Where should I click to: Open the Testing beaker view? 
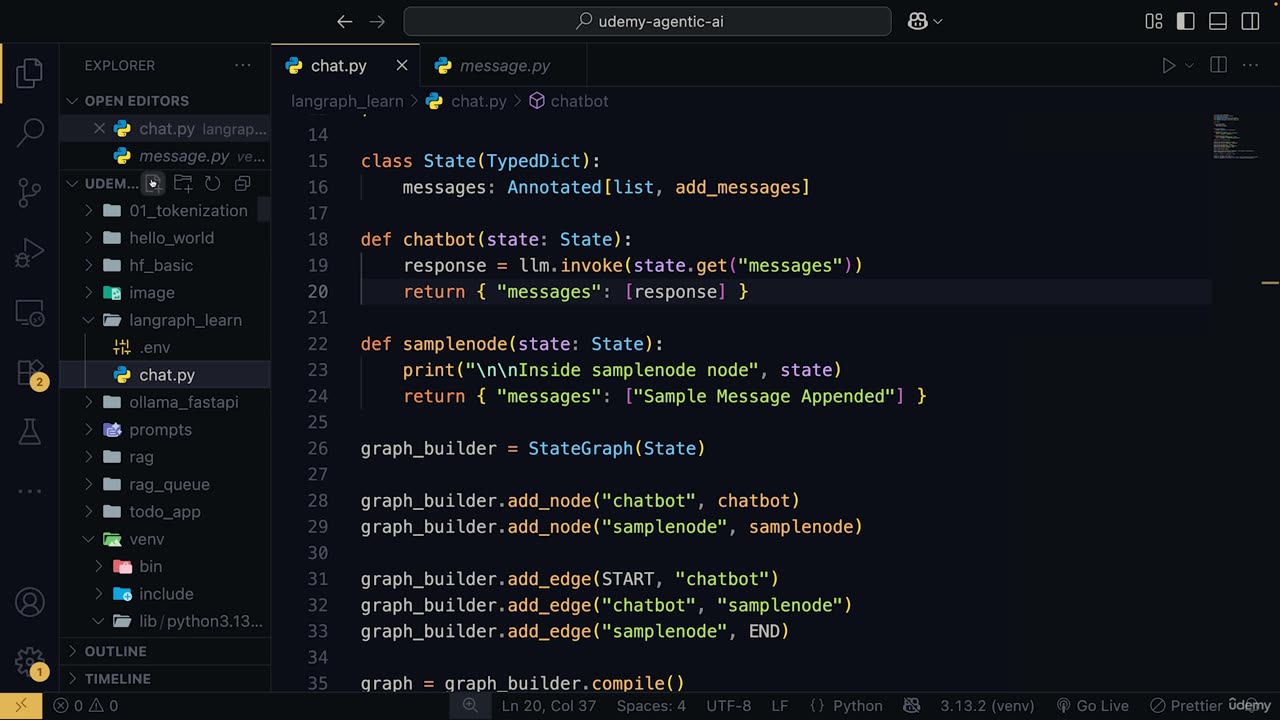click(x=30, y=431)
